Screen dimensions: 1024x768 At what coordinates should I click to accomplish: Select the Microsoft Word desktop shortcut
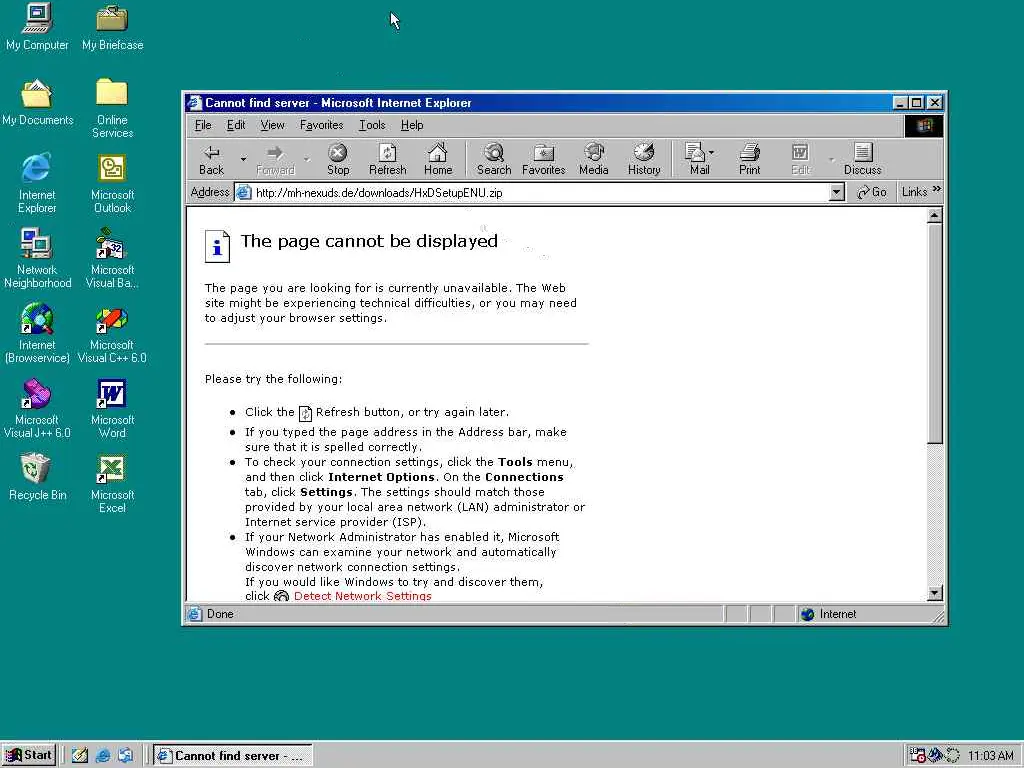(x=112, y=409)
